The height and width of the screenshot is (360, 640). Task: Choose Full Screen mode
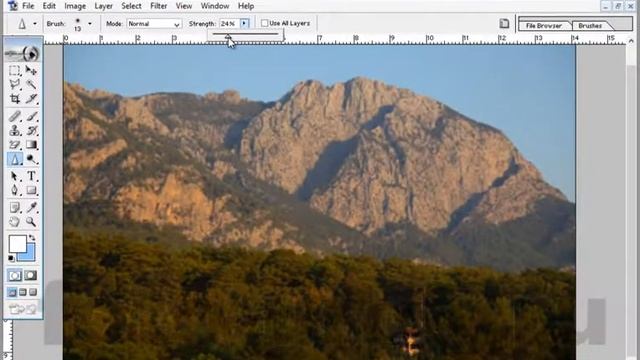pos(33,292)
